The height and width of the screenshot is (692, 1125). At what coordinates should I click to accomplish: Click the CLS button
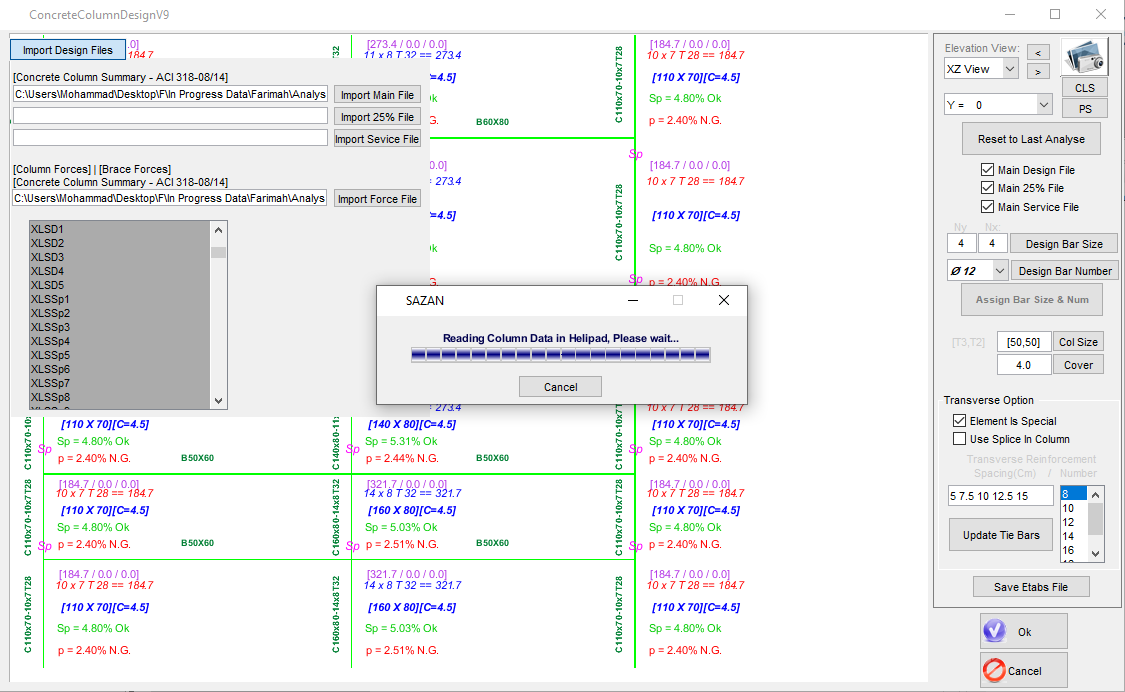1085,88
